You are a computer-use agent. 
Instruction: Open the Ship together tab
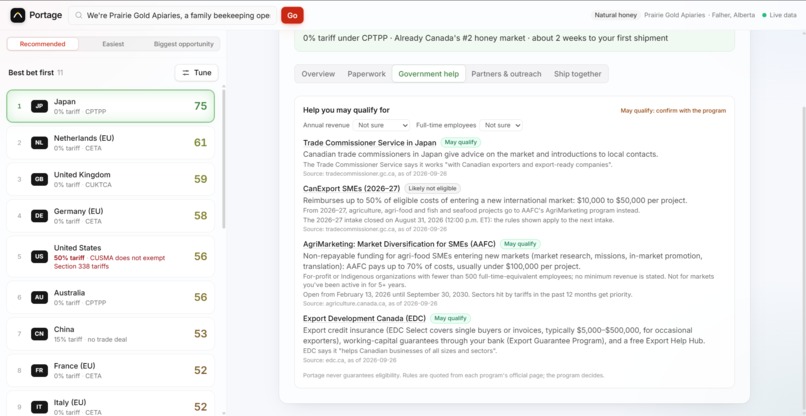[577, 74]
